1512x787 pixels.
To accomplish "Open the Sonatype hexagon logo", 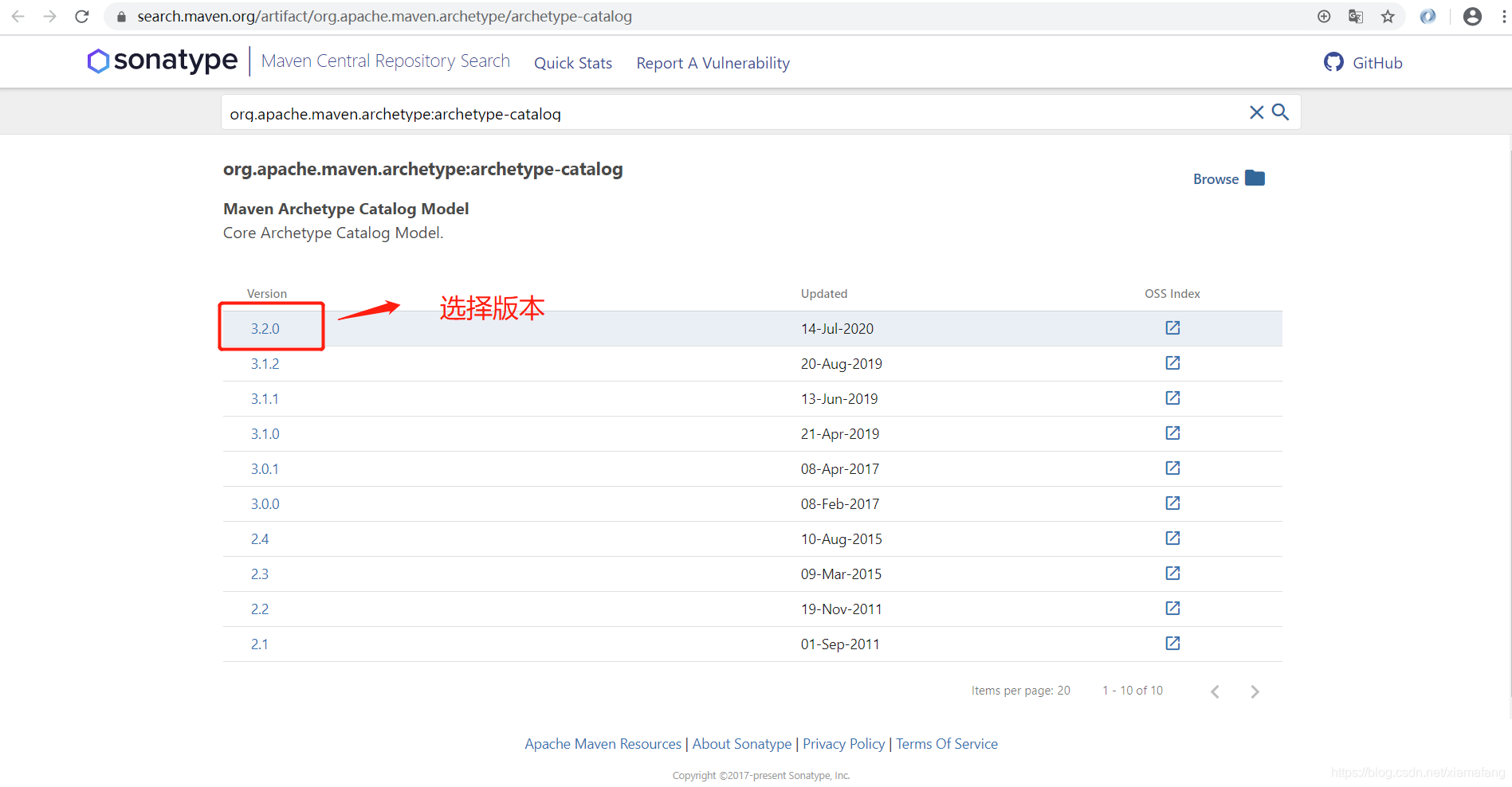I will (98, 61).
